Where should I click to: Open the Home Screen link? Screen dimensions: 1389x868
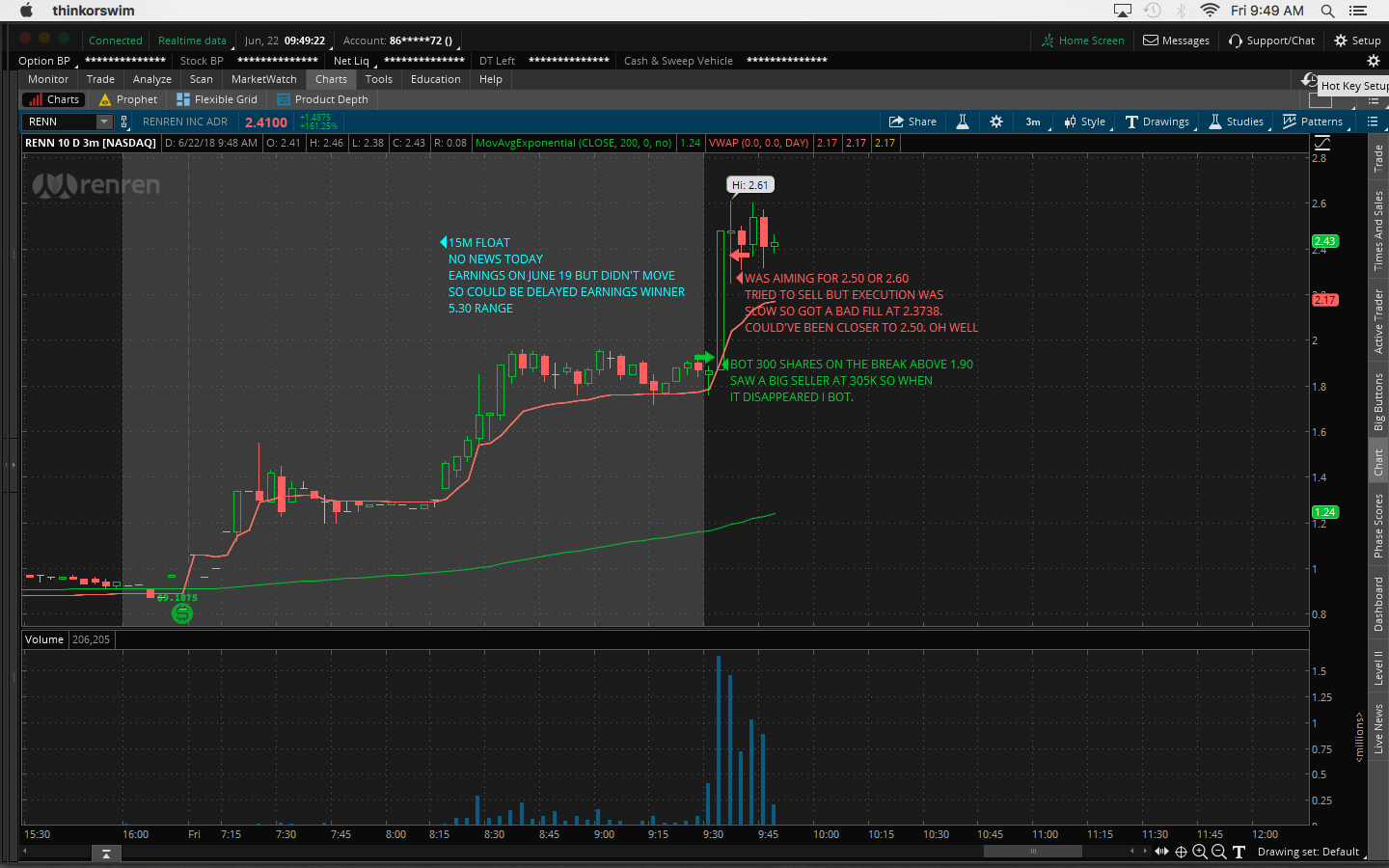1082,41
